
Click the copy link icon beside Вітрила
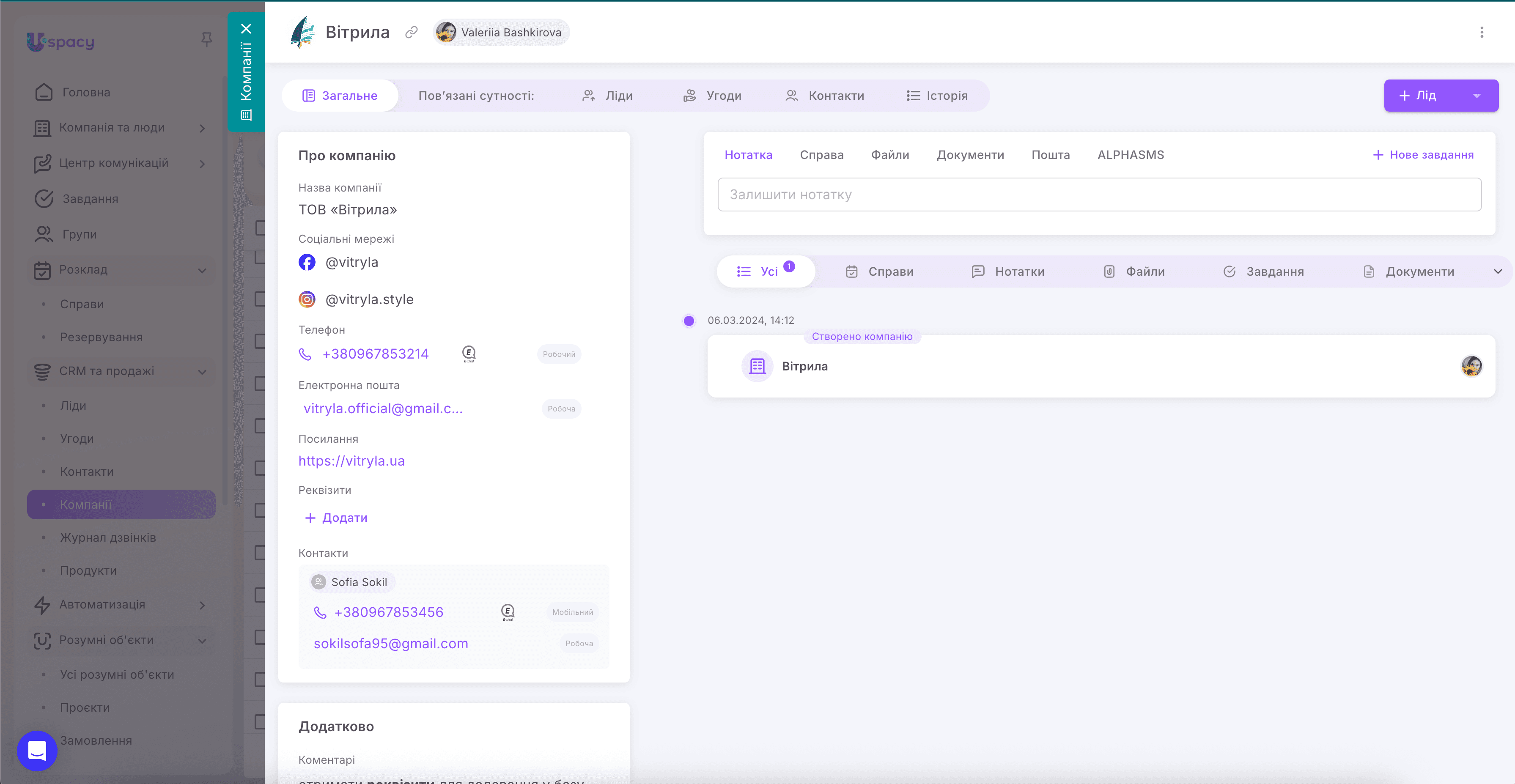(x=411, y=32)
